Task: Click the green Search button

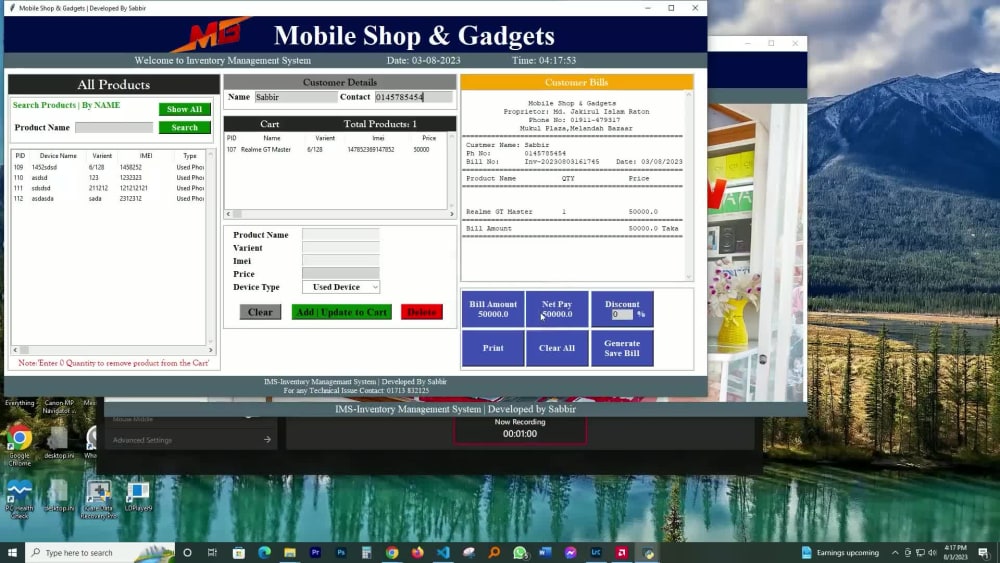Action: pyautogui.click(x=184, y=128)
